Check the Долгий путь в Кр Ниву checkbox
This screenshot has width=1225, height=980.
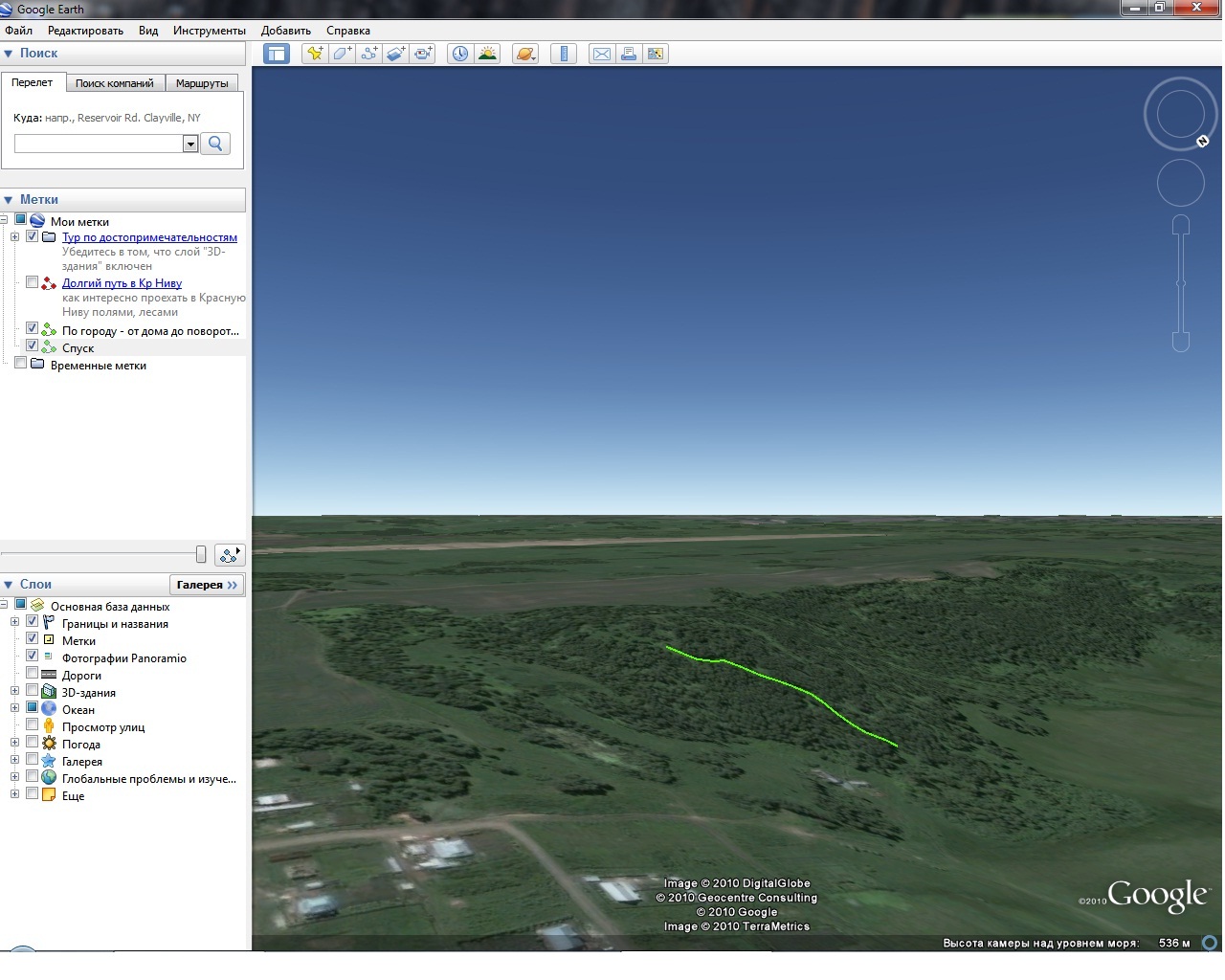32,282
